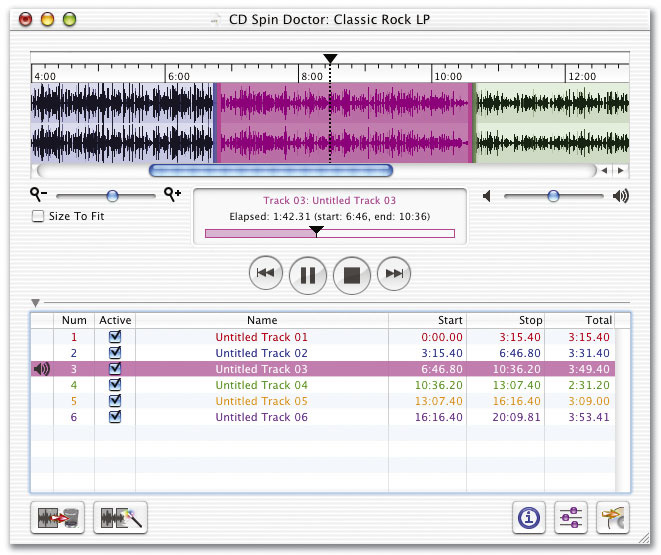Click the green zoom window button
Image resolution: width=661 pixels, height=555 pixels.
tap(69, 19)
